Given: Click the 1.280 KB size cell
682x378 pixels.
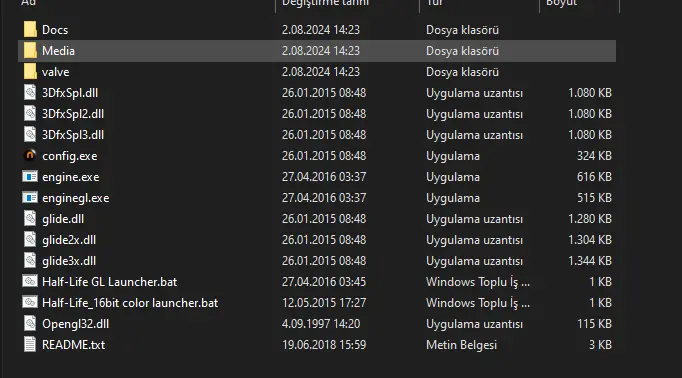Looking at the screenshot, I should [x=590, y=219].
